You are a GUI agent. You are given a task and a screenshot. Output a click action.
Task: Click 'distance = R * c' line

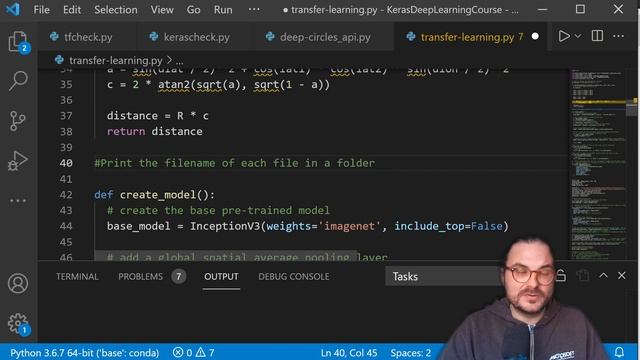158,116
